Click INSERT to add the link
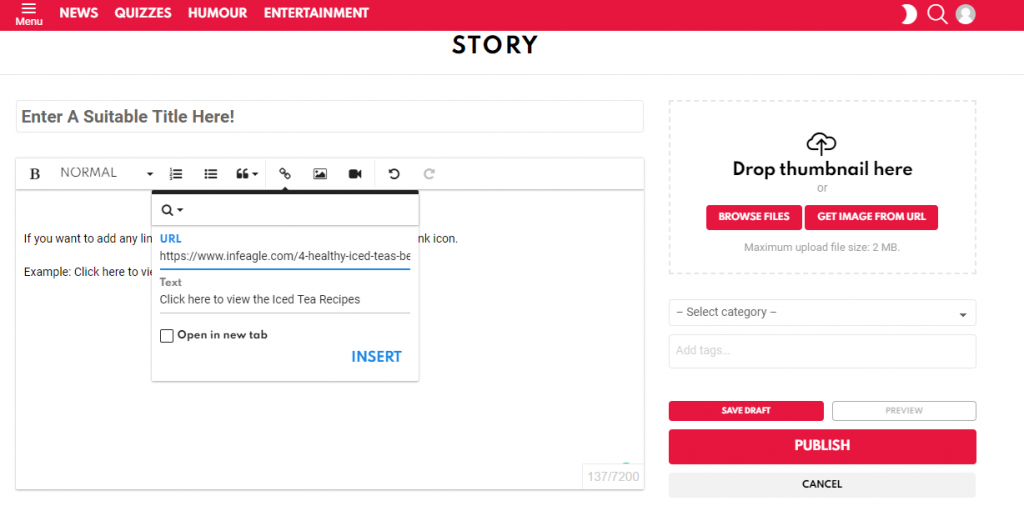 point(377,356)
